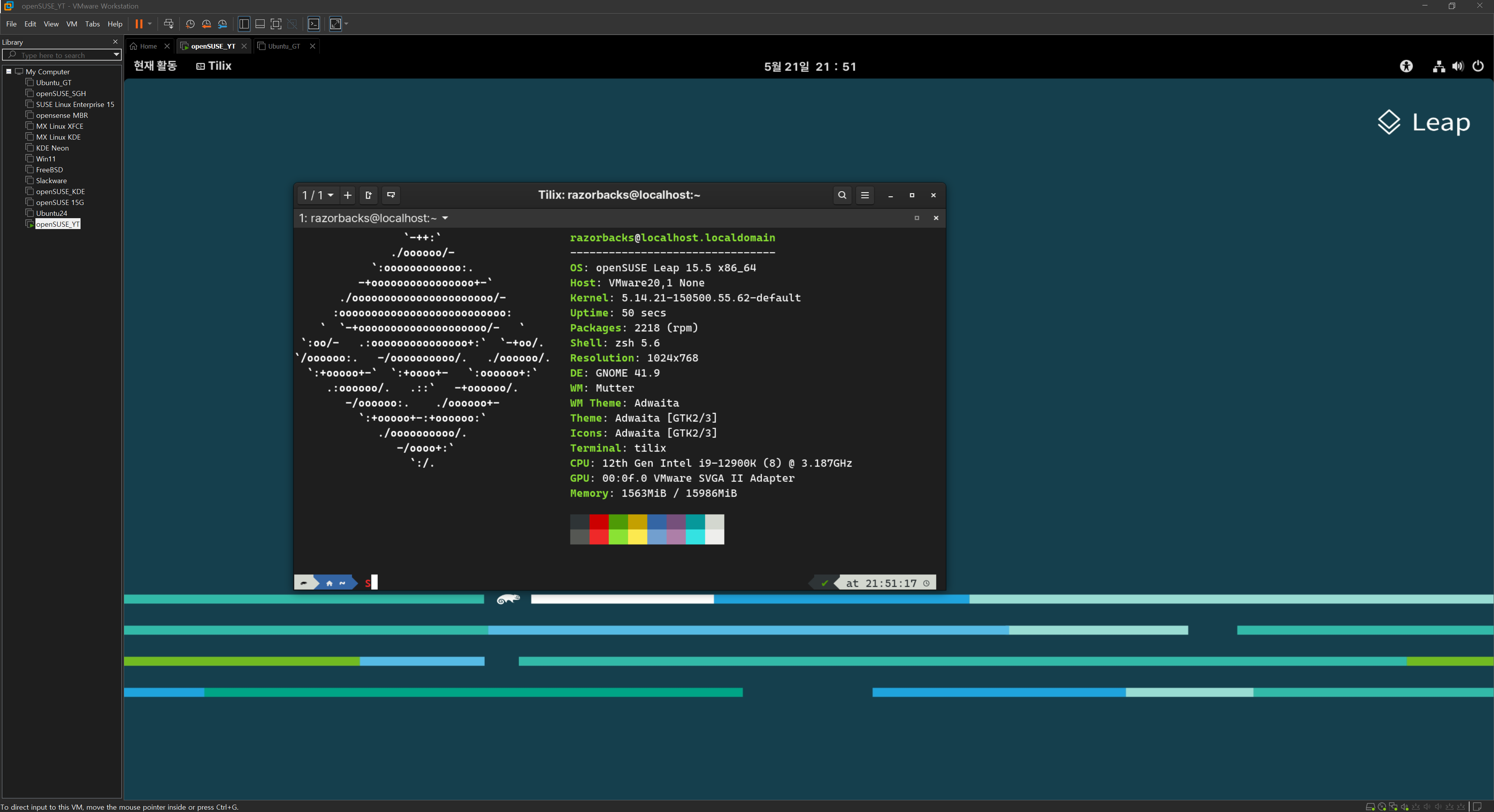Open the power options dropdown arrow
This screenshot has height=812, width=1494.
(x=150, y=24)
